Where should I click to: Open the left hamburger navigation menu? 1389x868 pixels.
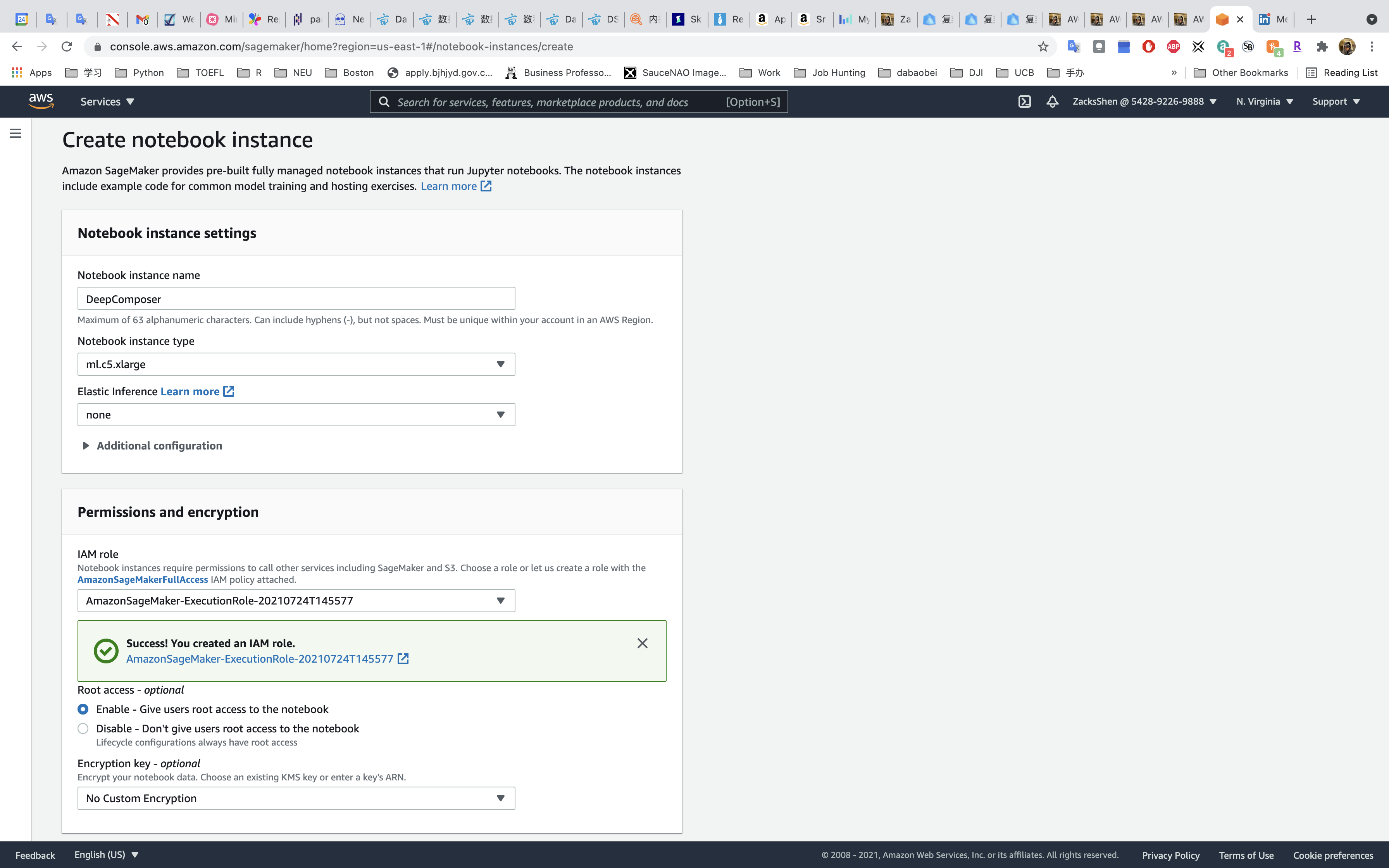16,133
